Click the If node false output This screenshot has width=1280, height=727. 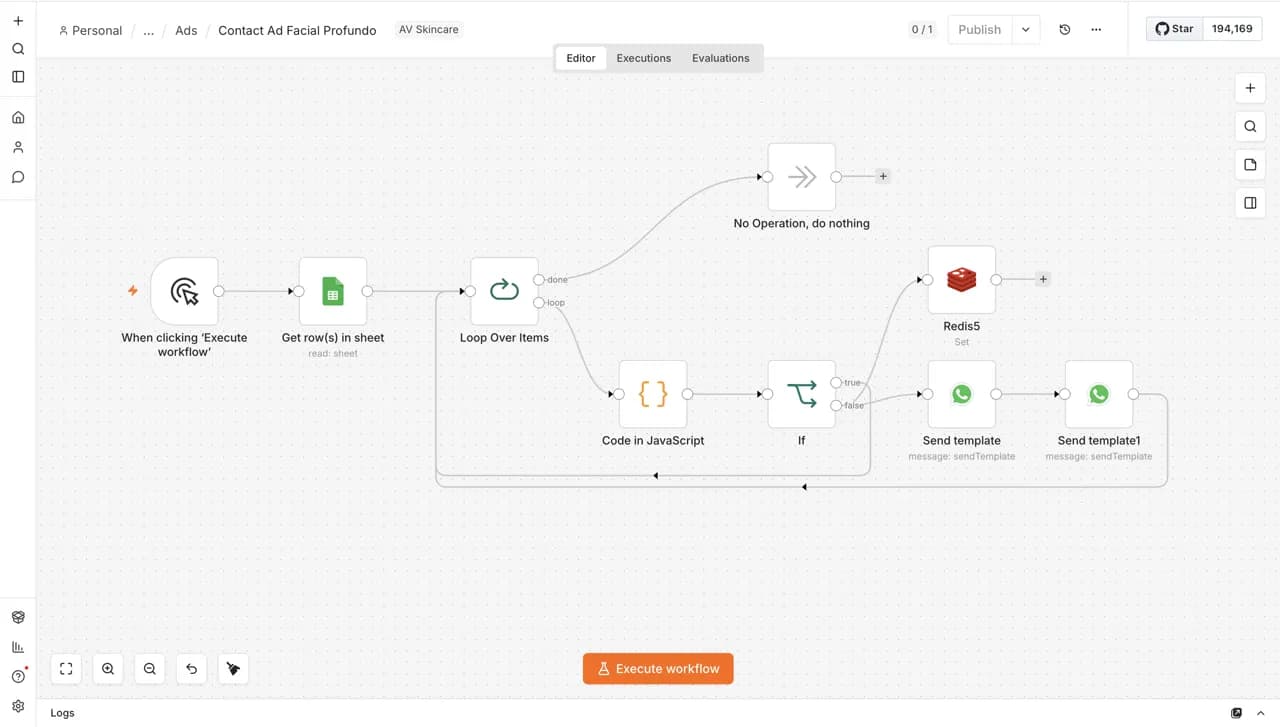836,405
